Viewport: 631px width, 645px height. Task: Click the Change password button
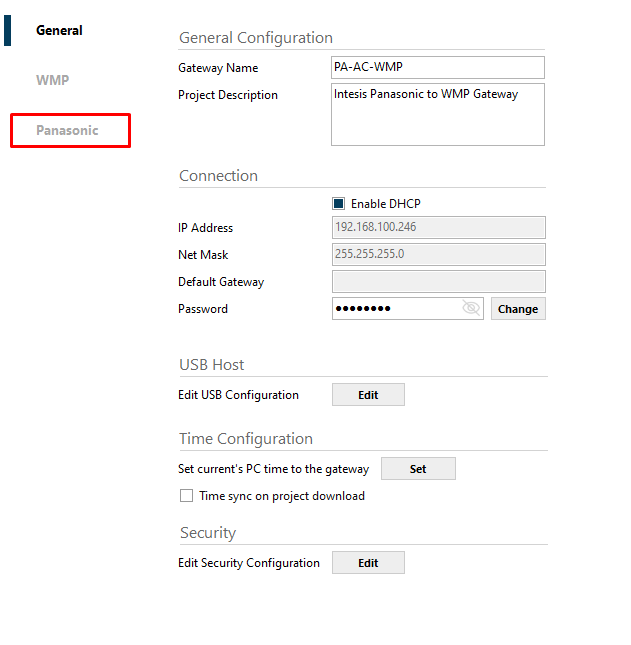518,309
